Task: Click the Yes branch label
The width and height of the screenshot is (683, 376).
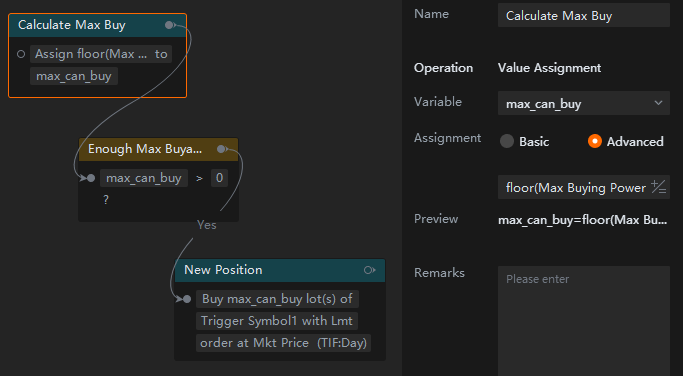Action: coord(206,225)
